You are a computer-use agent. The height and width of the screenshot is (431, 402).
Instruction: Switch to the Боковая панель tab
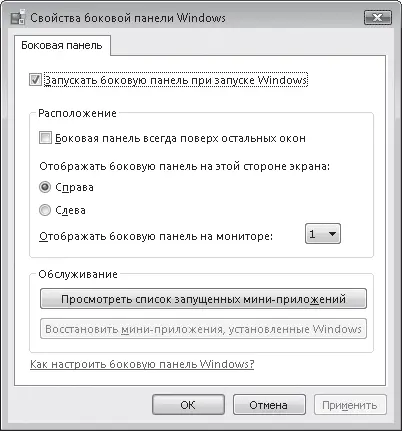click(62, 45)
